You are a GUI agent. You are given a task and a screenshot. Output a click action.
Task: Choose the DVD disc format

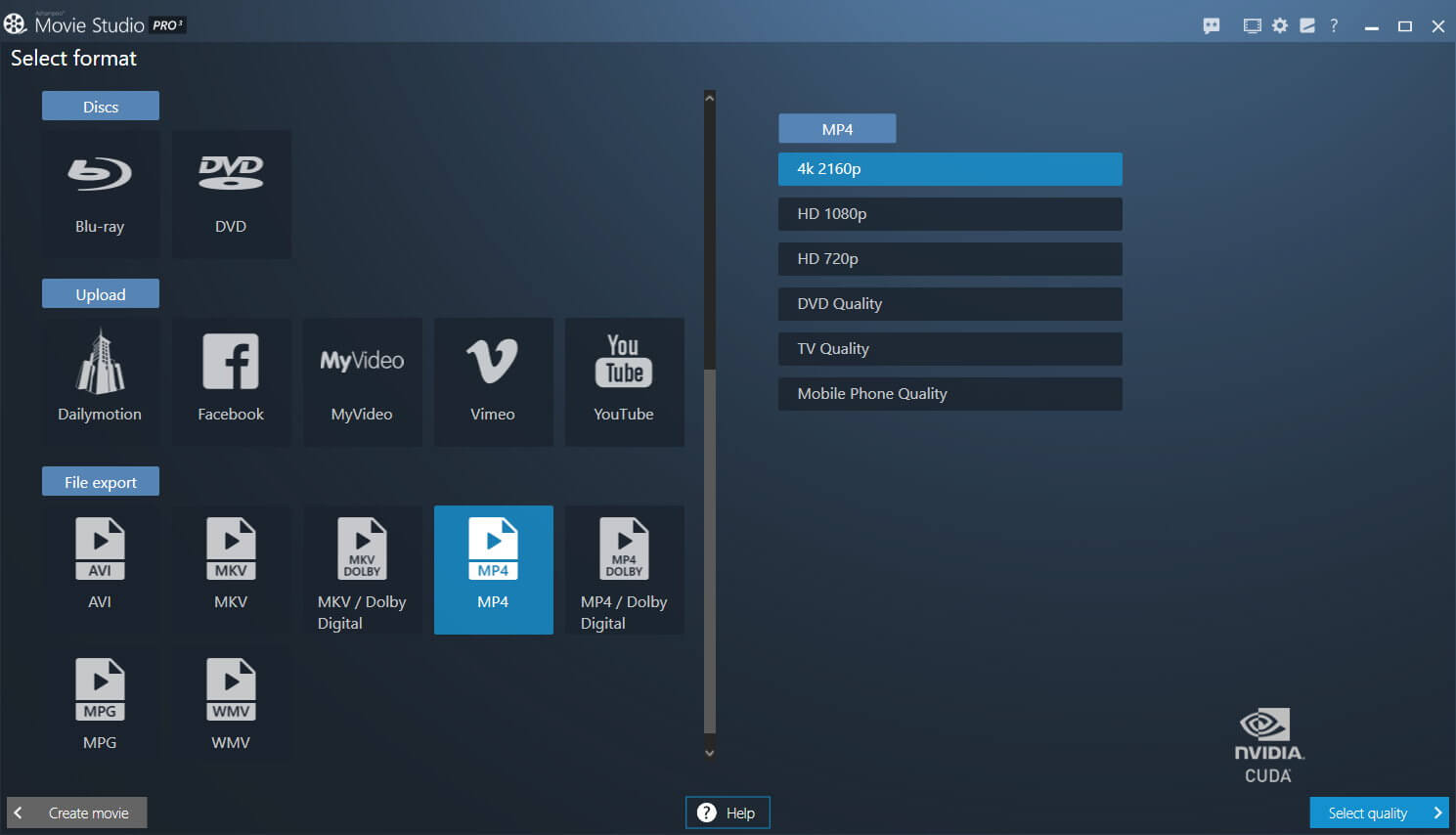(231, 193)
